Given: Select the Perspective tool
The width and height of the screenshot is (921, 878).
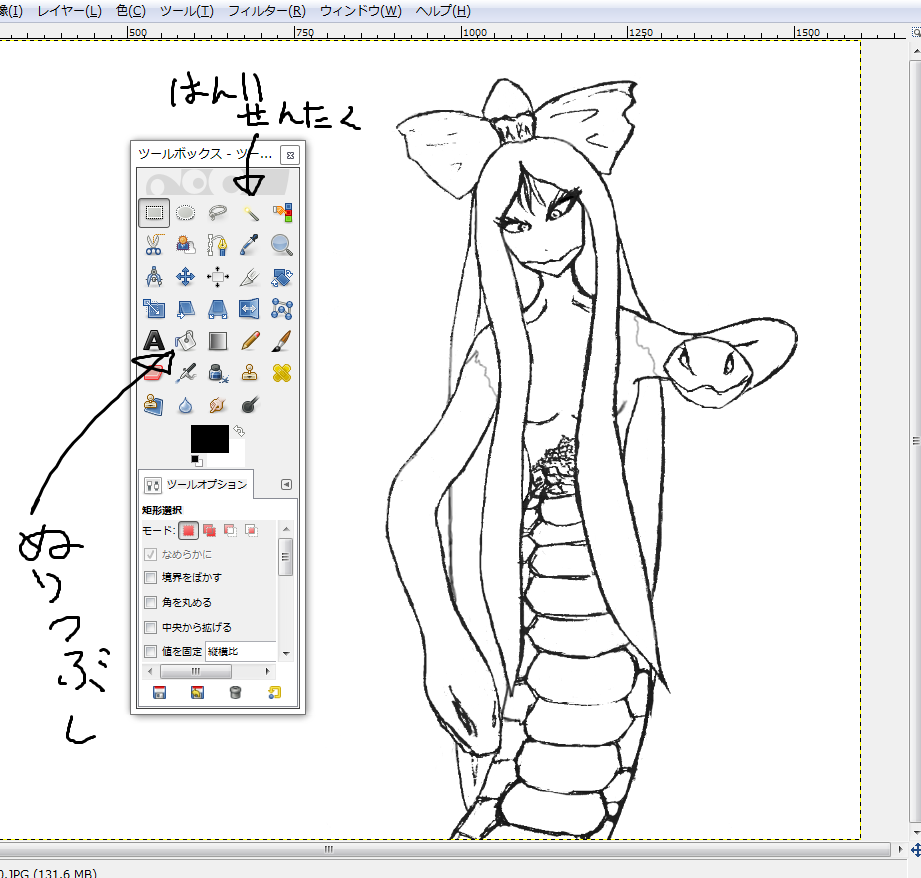Looking at the screenshot, I should tap(217, 308).
